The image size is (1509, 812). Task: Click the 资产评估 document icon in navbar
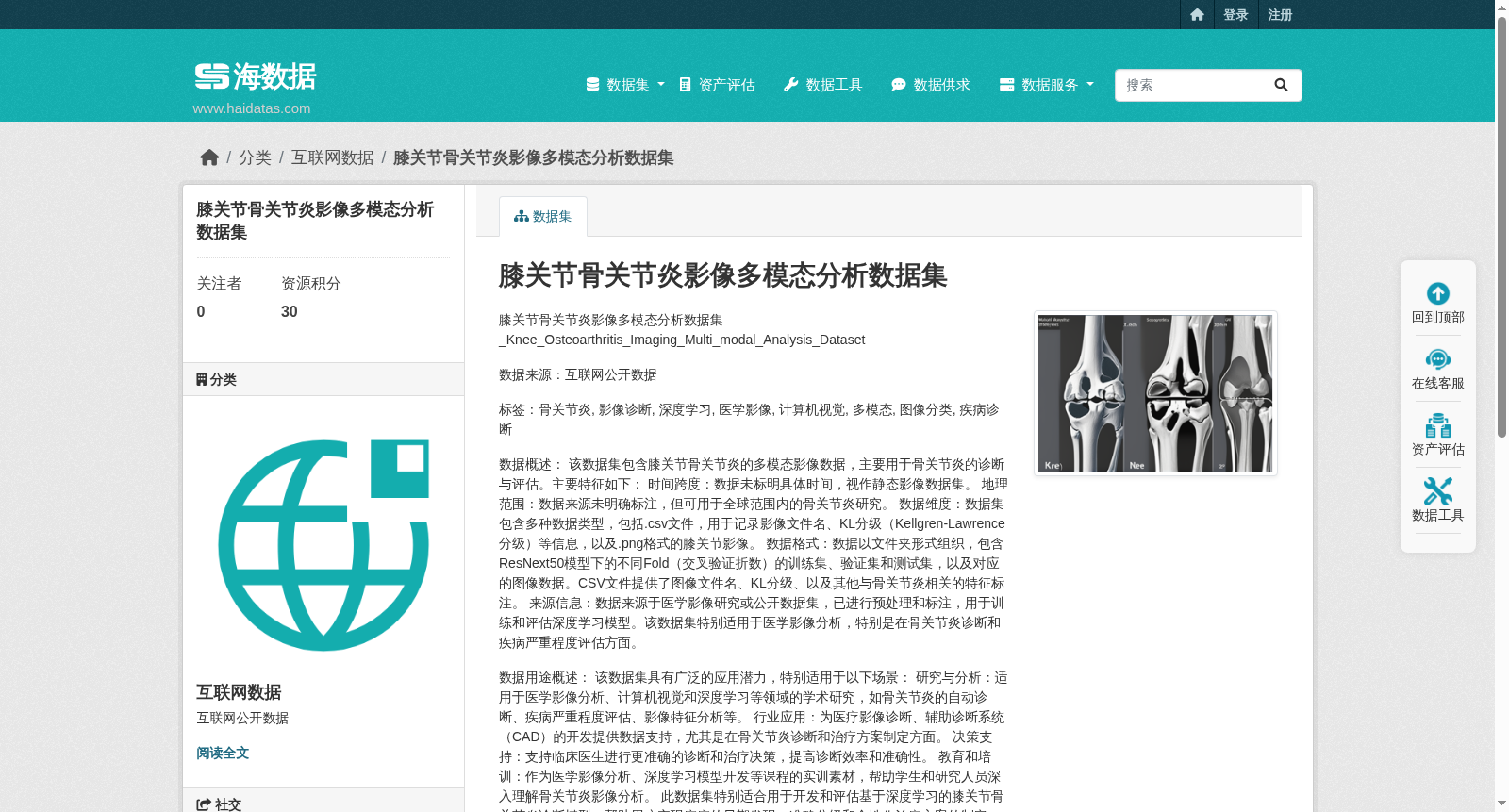(686, 85)
